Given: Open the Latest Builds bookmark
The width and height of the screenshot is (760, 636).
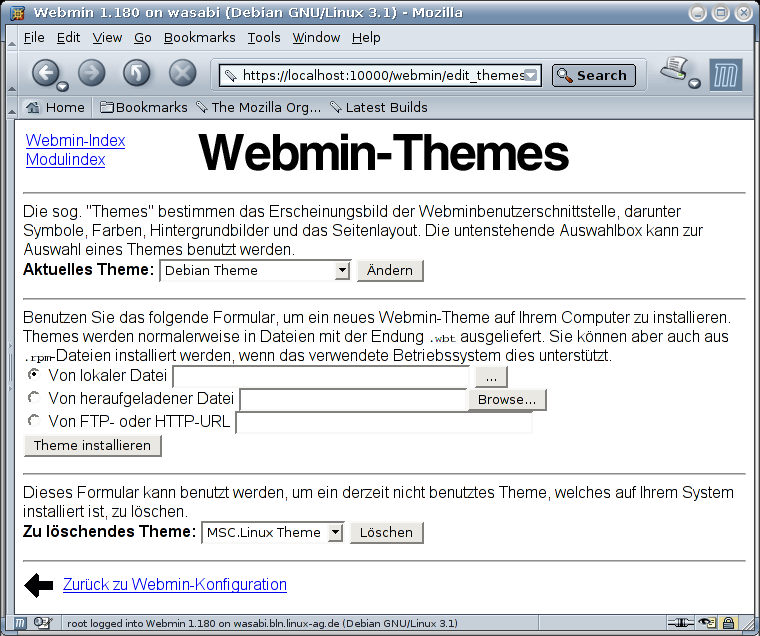Looking at the screenshot, I should pos(379,107).
